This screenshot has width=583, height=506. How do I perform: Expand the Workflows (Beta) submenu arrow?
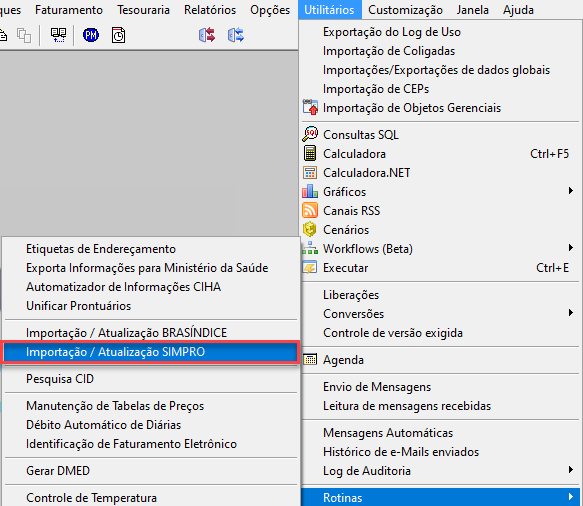(570, 248)
